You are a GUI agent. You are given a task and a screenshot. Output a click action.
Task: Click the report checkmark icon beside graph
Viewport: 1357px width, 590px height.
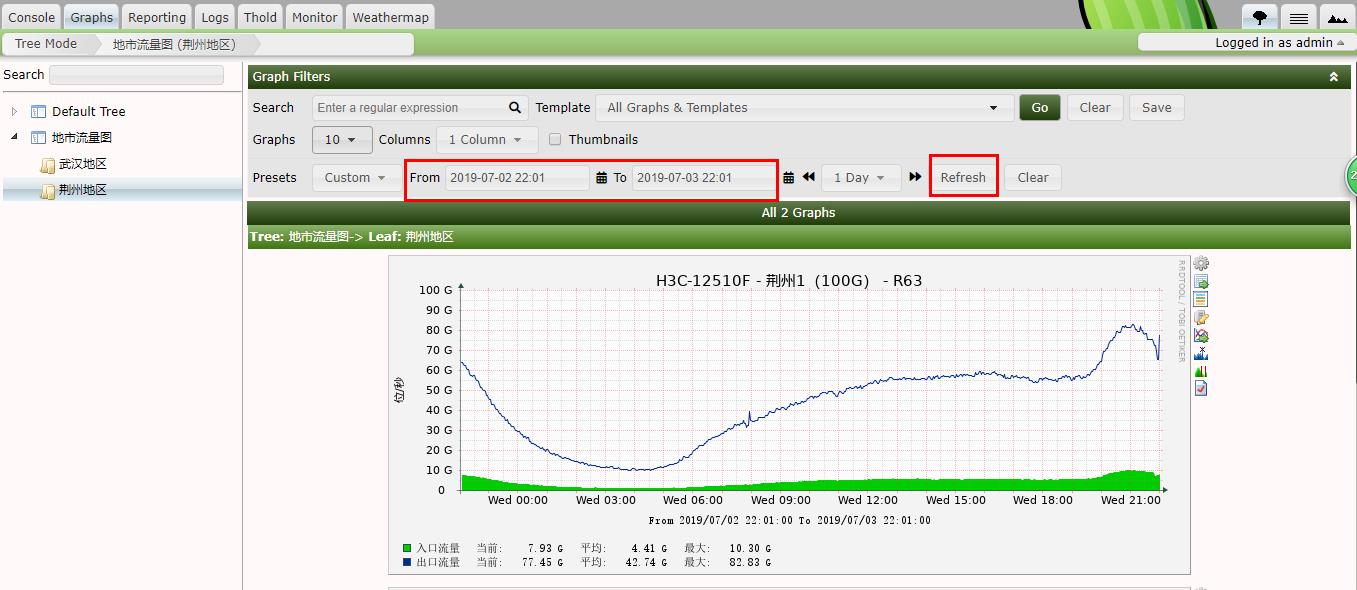1201,388
